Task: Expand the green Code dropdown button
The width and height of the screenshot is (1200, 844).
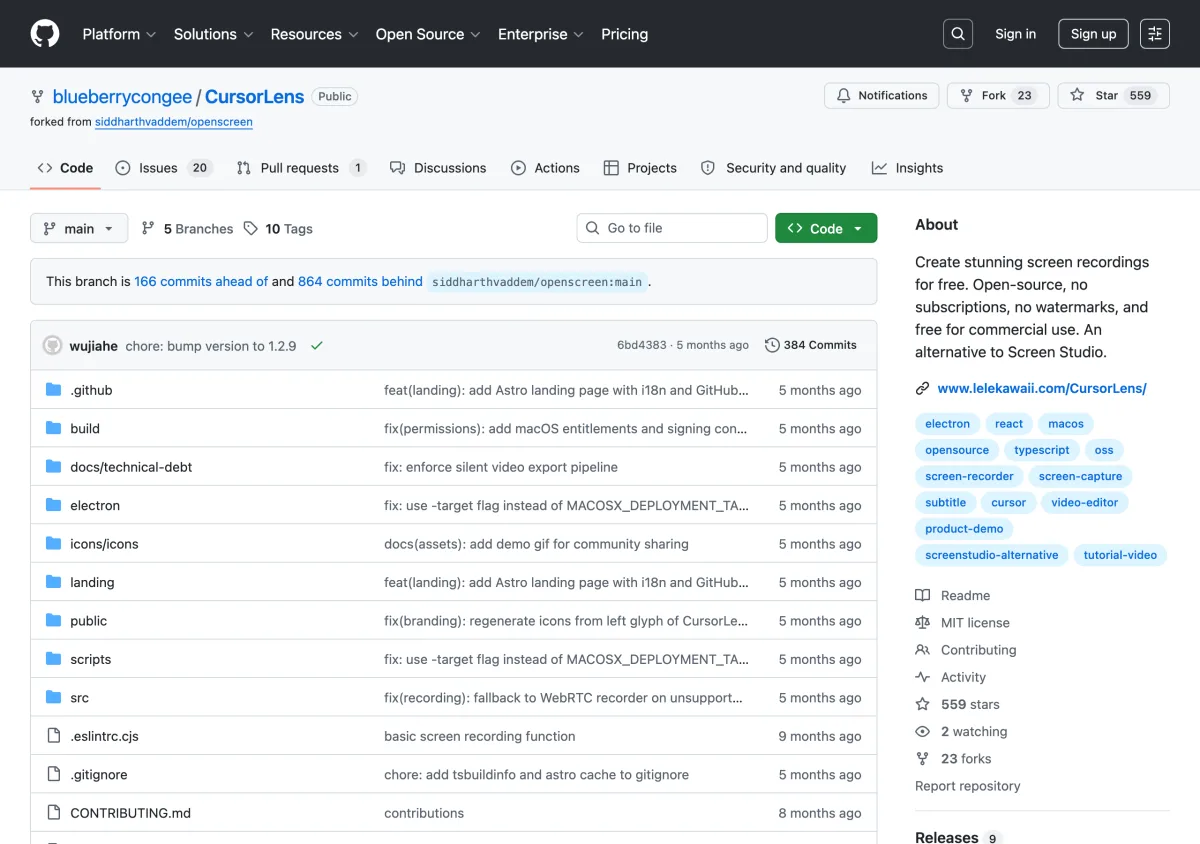Action: [826, 228]
